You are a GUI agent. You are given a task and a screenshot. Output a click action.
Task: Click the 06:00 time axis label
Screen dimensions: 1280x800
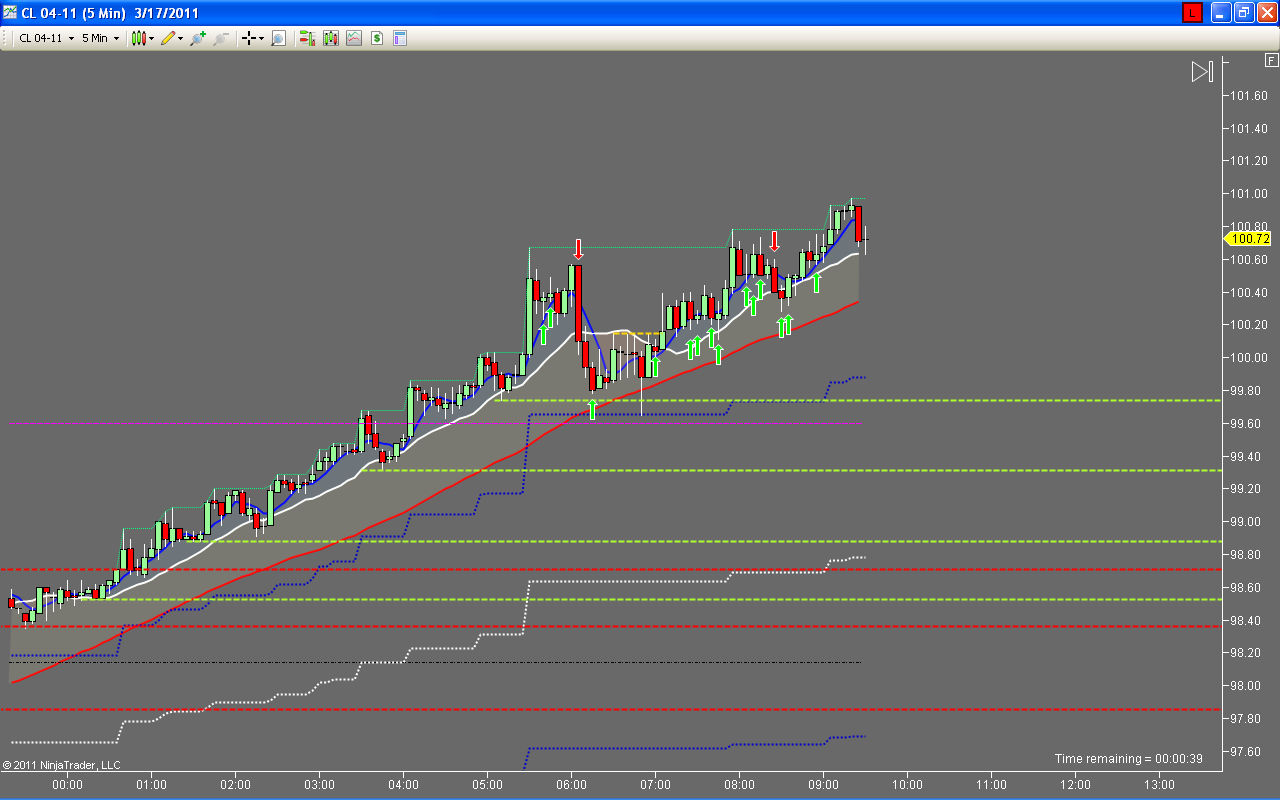[571, 785]
